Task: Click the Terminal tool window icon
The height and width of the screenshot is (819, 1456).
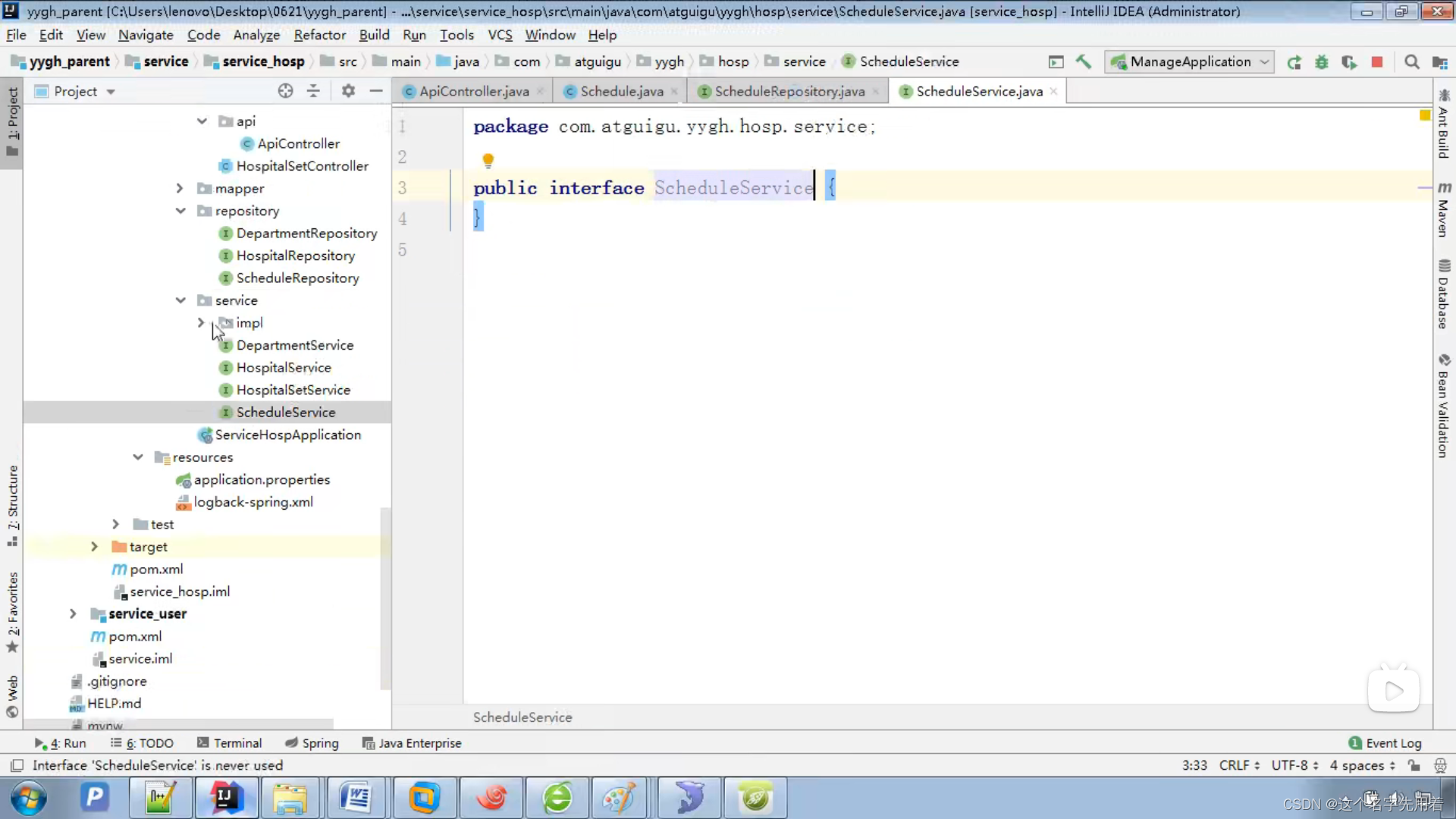Action: point(237,743)
